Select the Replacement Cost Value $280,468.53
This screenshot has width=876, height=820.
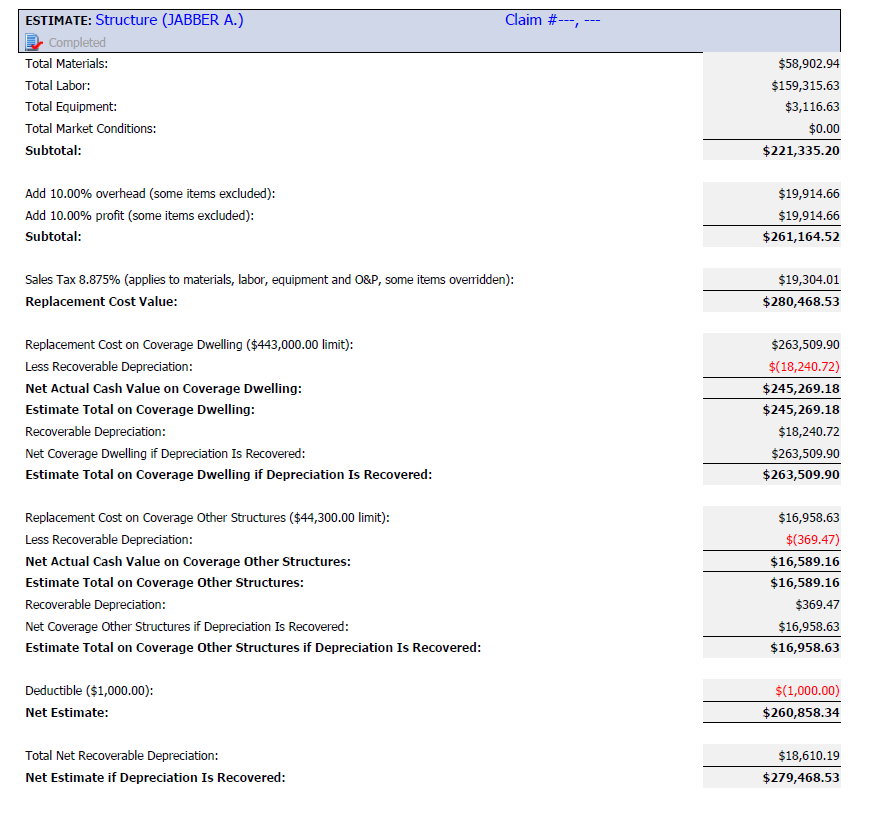801,302
